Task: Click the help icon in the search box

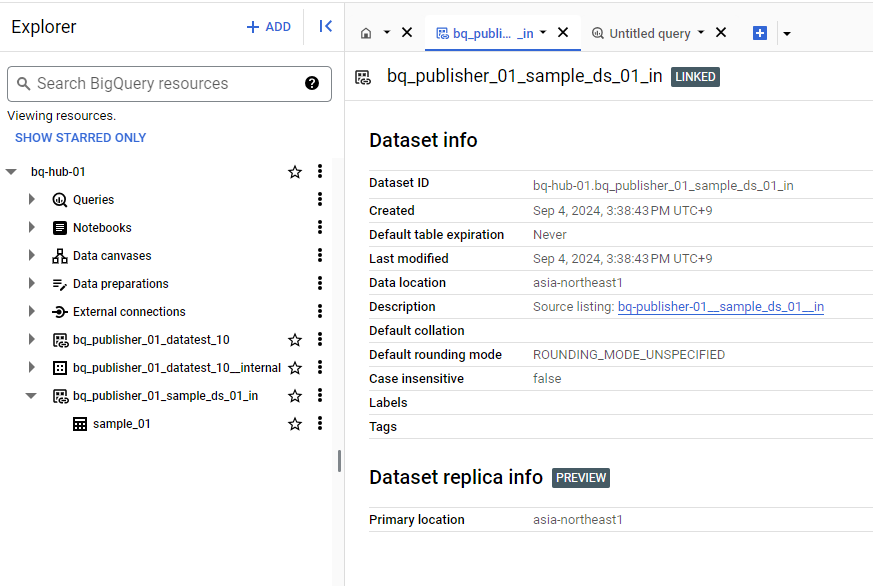Action: [x=312, y=84]
